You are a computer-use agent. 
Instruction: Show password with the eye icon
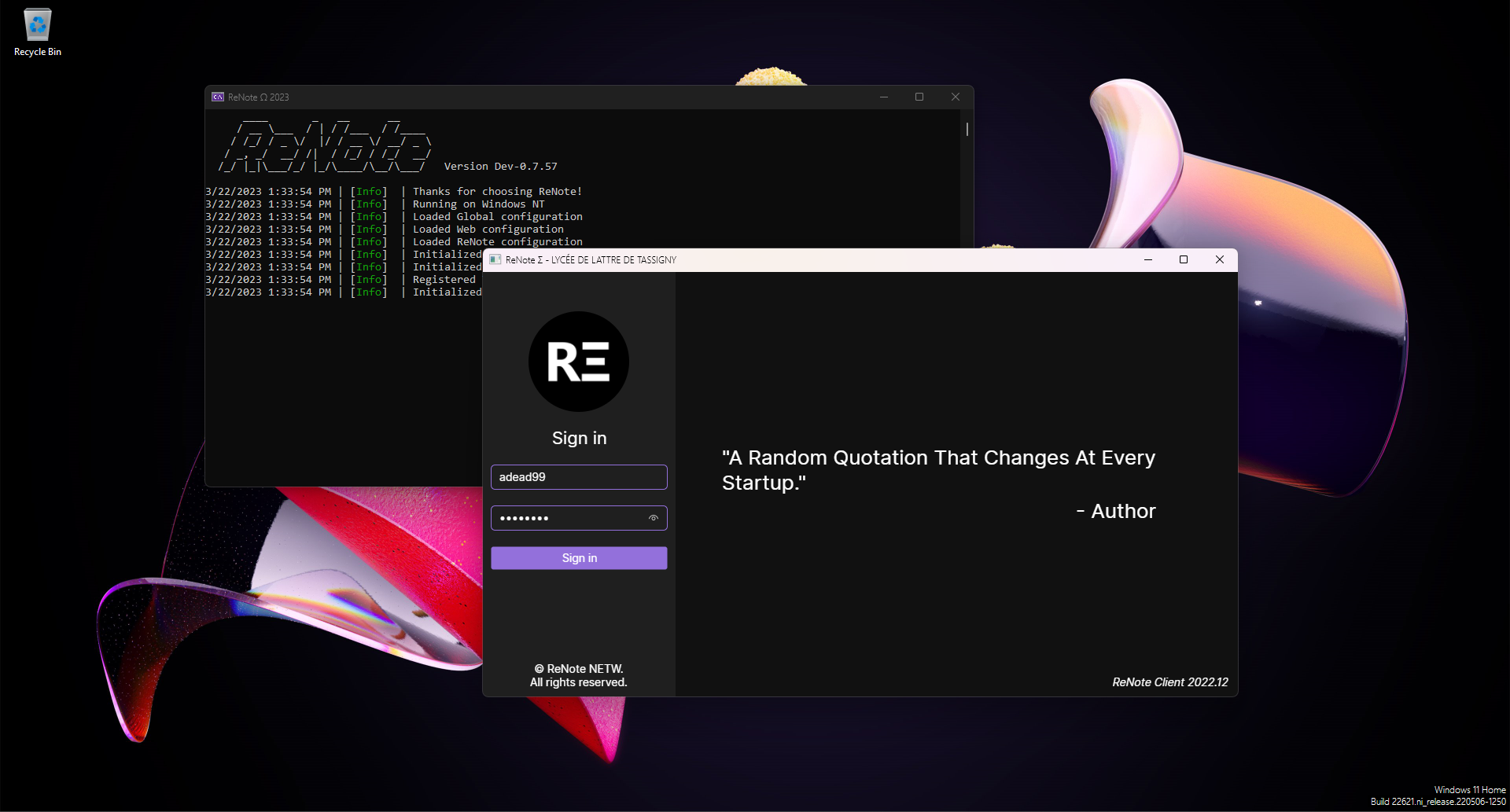tap(653, 518)
